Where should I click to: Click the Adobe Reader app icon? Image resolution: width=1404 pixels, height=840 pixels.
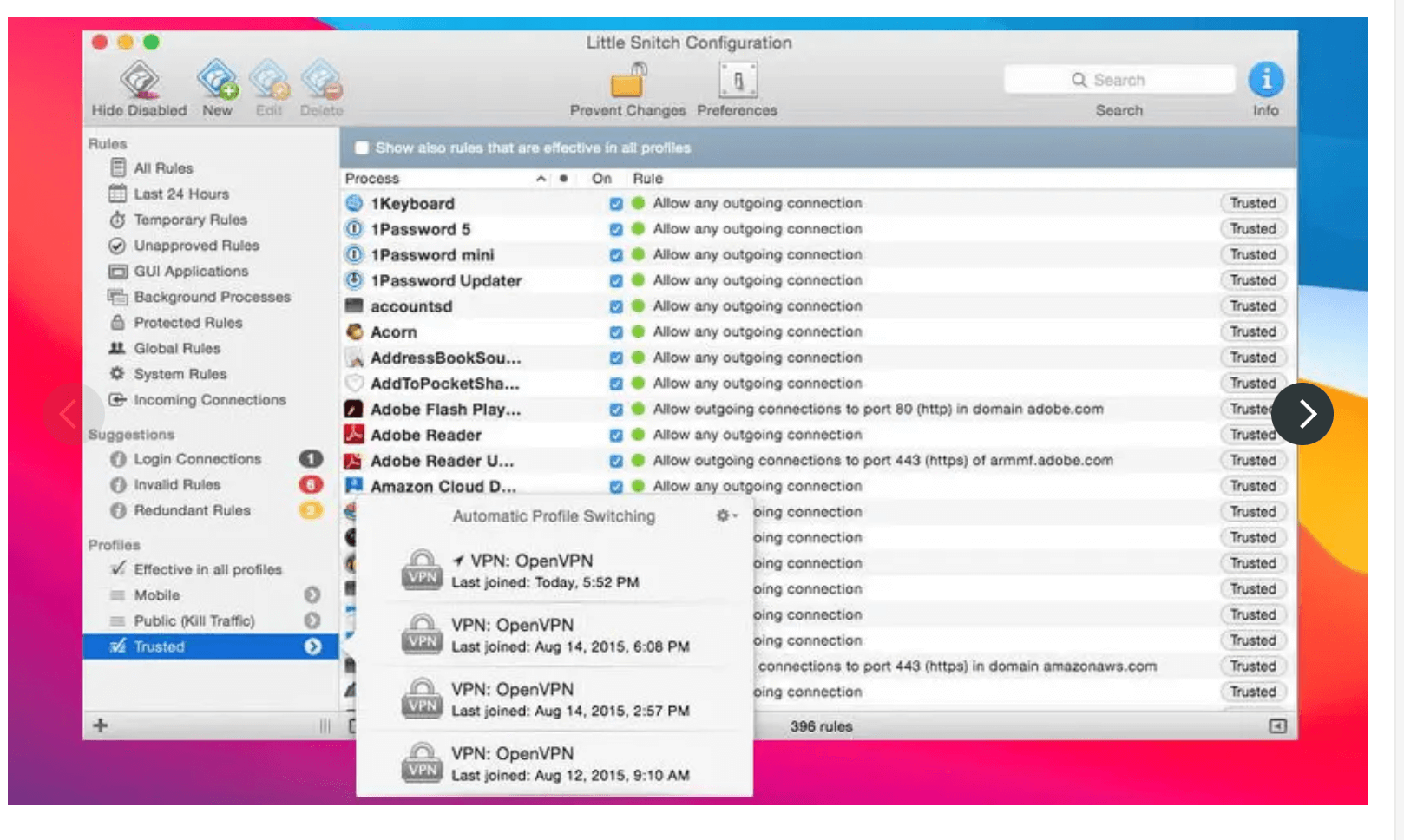click(x=353, y=435)
